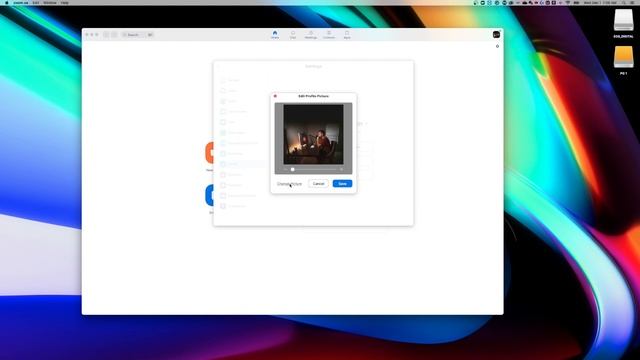Close the Edit Profile Picture dialog with red dot
The height and width of the screenshot is (360, 640).
coord(275,96)
